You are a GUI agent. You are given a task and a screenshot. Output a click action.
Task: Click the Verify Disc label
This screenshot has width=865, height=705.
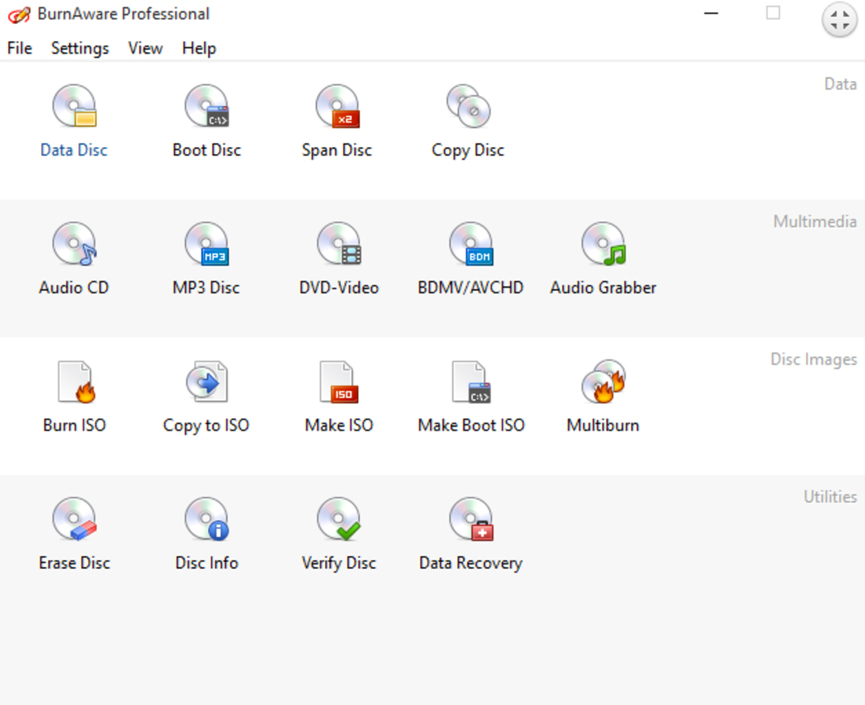[x=339, y=563]
